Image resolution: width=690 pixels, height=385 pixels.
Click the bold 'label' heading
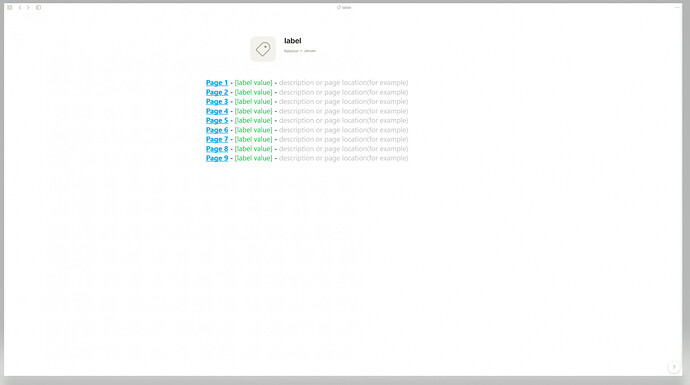[x=293, y=41]
